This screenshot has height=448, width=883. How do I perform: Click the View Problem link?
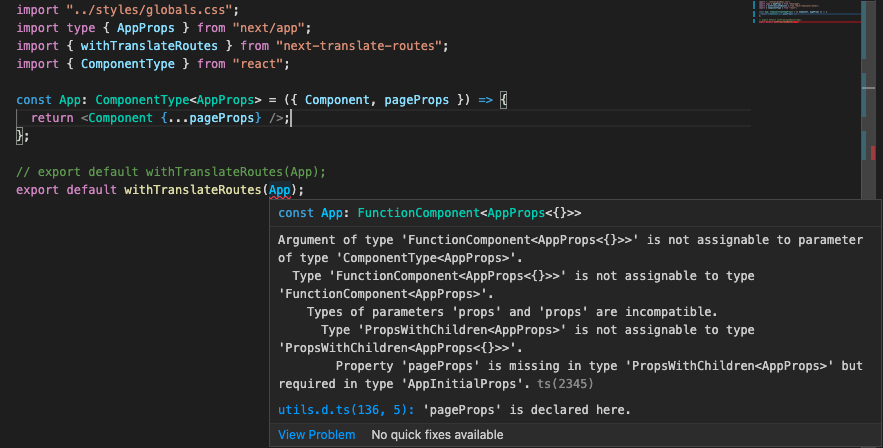click(x=316, y=434)
